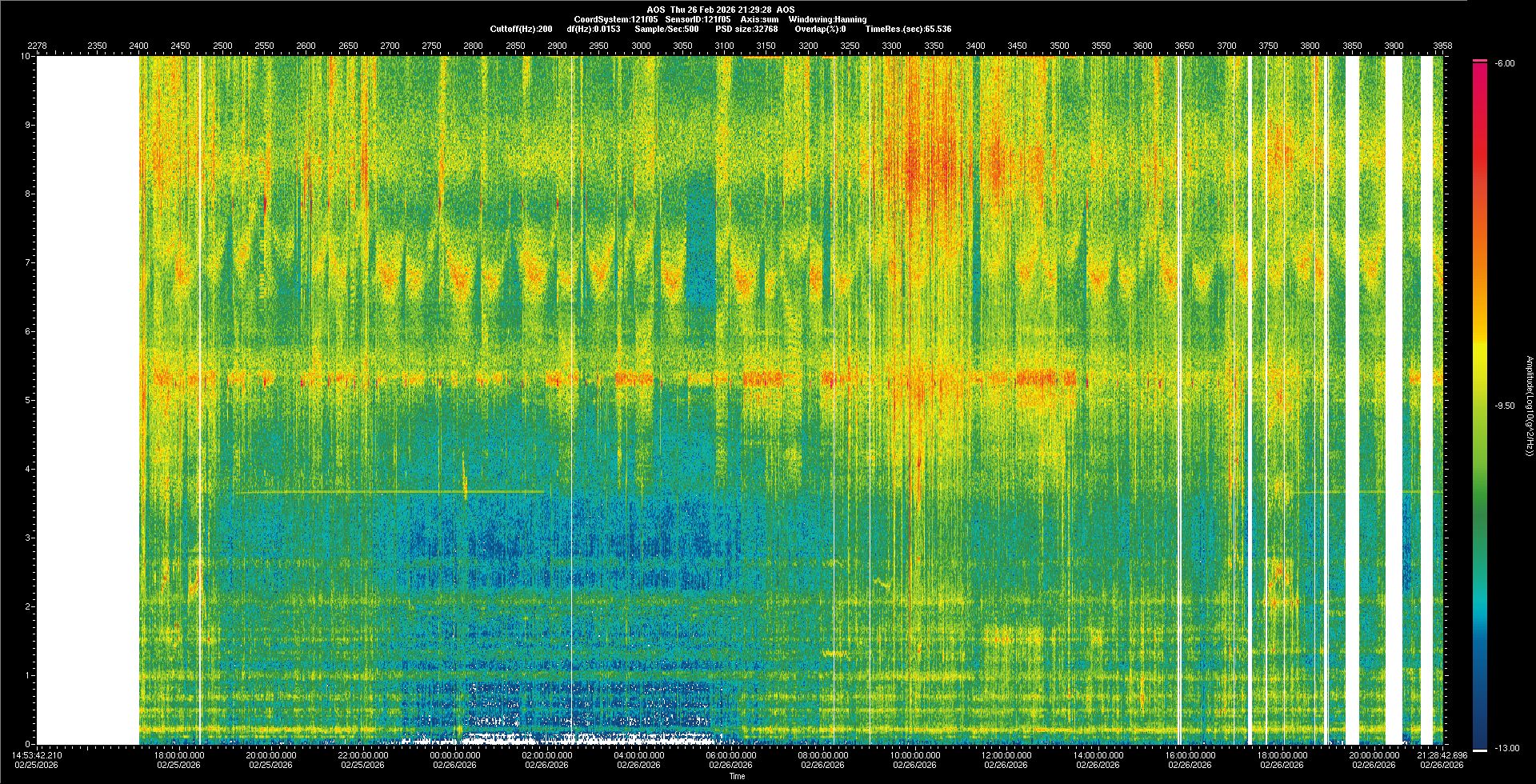Image resolution: width=1536 pixels, height=784 pixels.
Task: Click the Cuttoff(Hz):200 header parameter
Action: (521, 29)
